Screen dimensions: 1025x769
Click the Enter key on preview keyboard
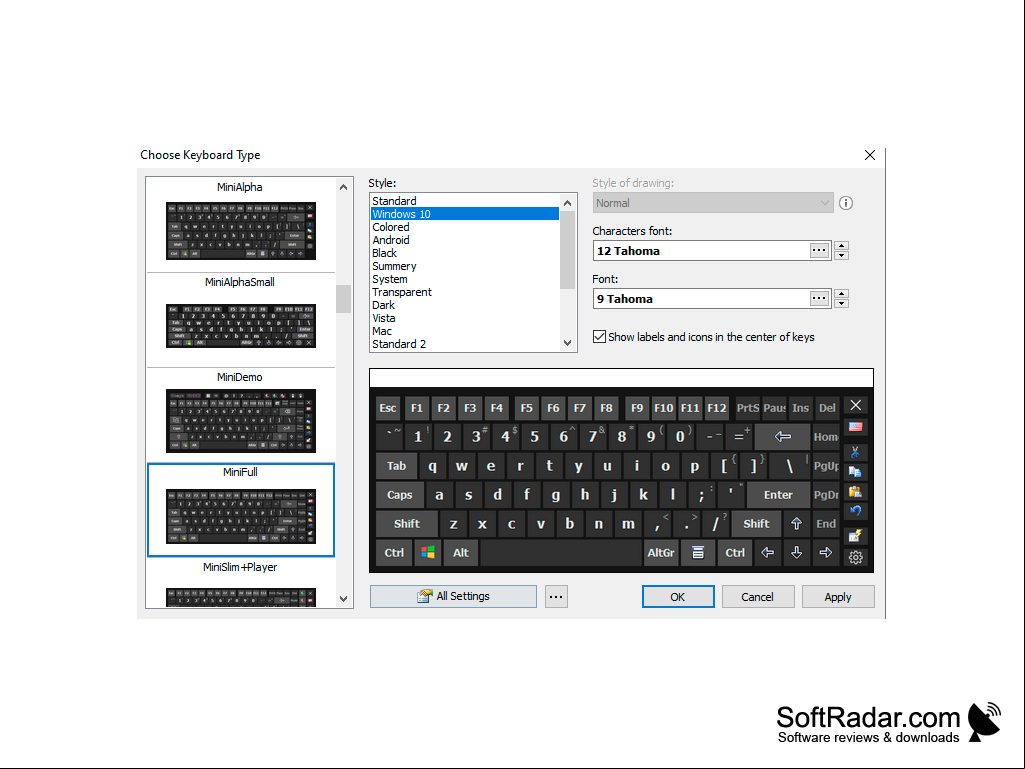[x=778, y=495]
